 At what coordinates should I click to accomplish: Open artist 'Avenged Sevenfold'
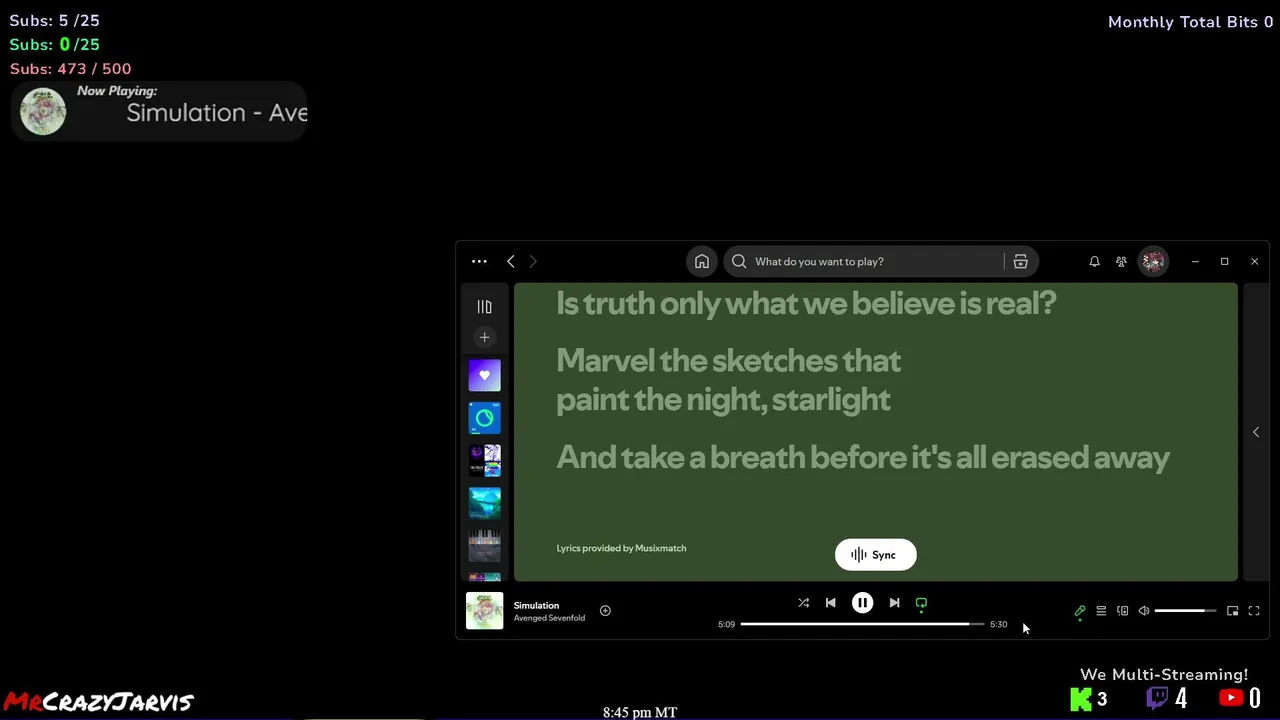(549, 618)
